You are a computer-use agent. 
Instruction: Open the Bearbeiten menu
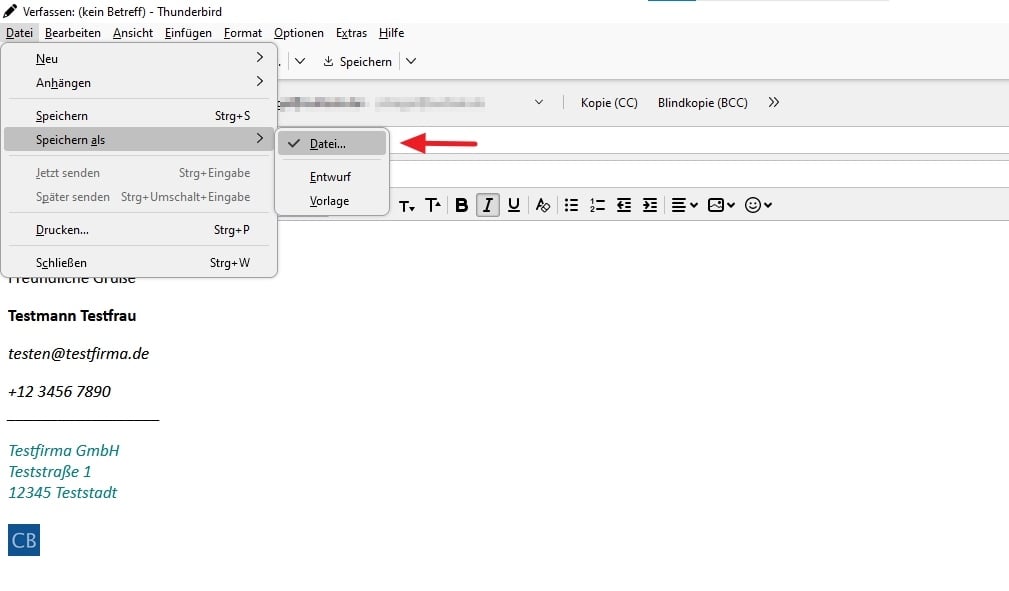coord(73,33)
